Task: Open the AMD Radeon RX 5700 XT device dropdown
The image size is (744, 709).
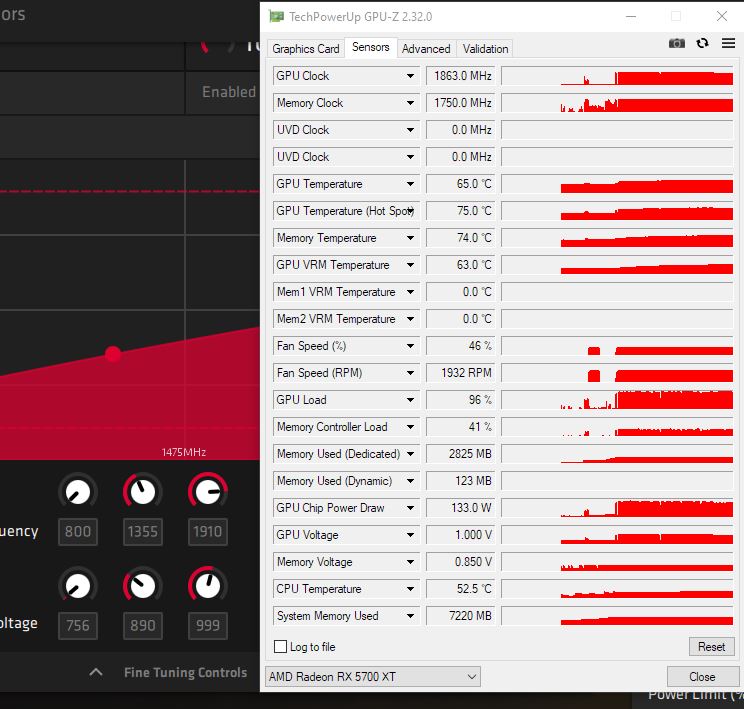Action: click(x=372, y=676)
